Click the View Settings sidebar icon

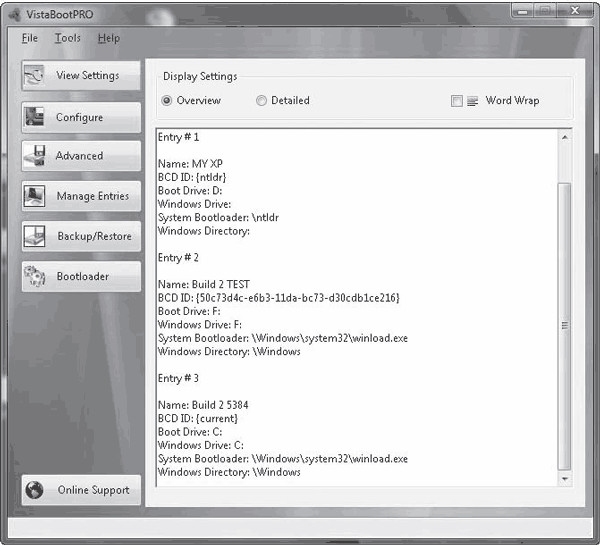coord(35,76)
